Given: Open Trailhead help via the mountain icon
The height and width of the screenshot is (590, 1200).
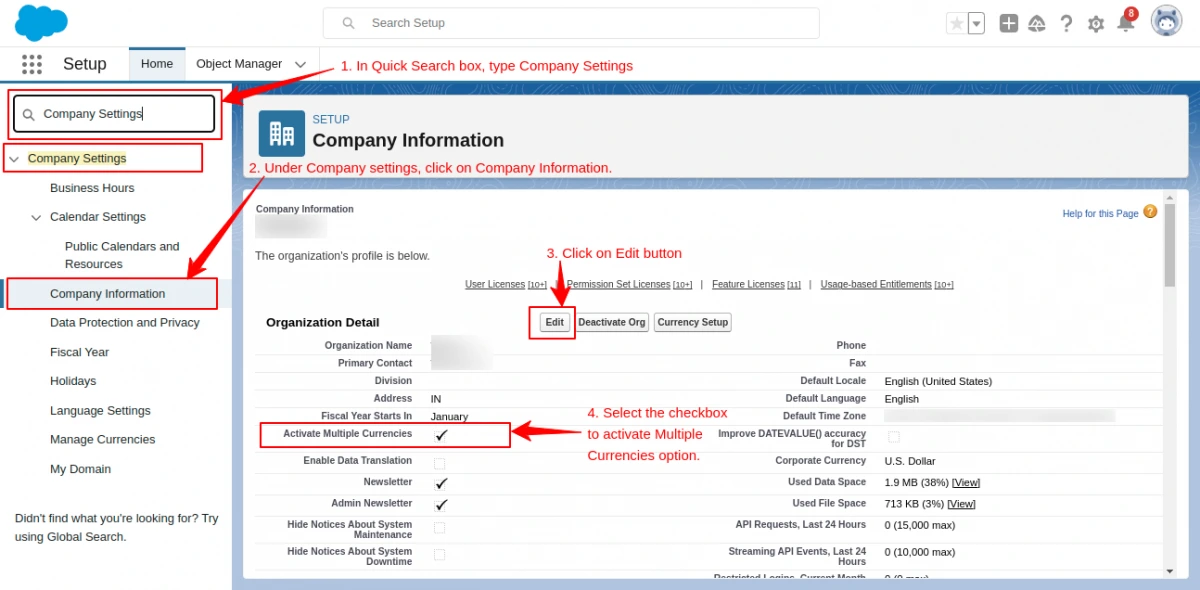Looking at the screenshot, I should pos(1038,22).
